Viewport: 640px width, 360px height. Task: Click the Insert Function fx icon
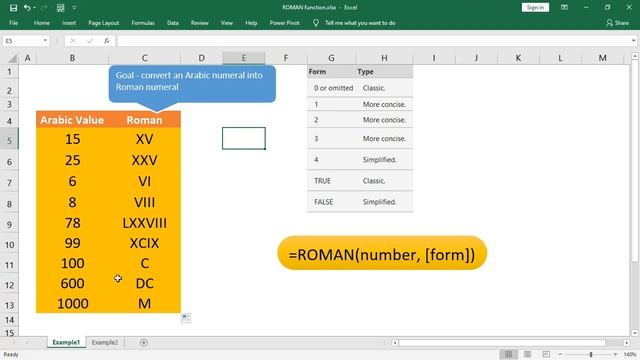click(107, 41)
